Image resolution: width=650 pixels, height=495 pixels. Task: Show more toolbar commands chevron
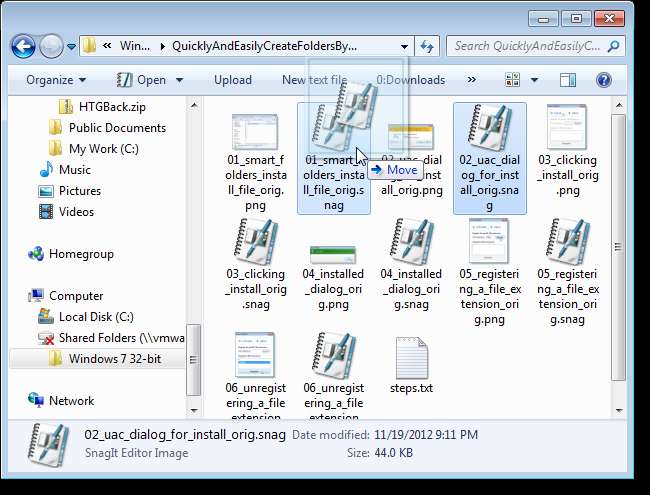[x=472, y=79]
